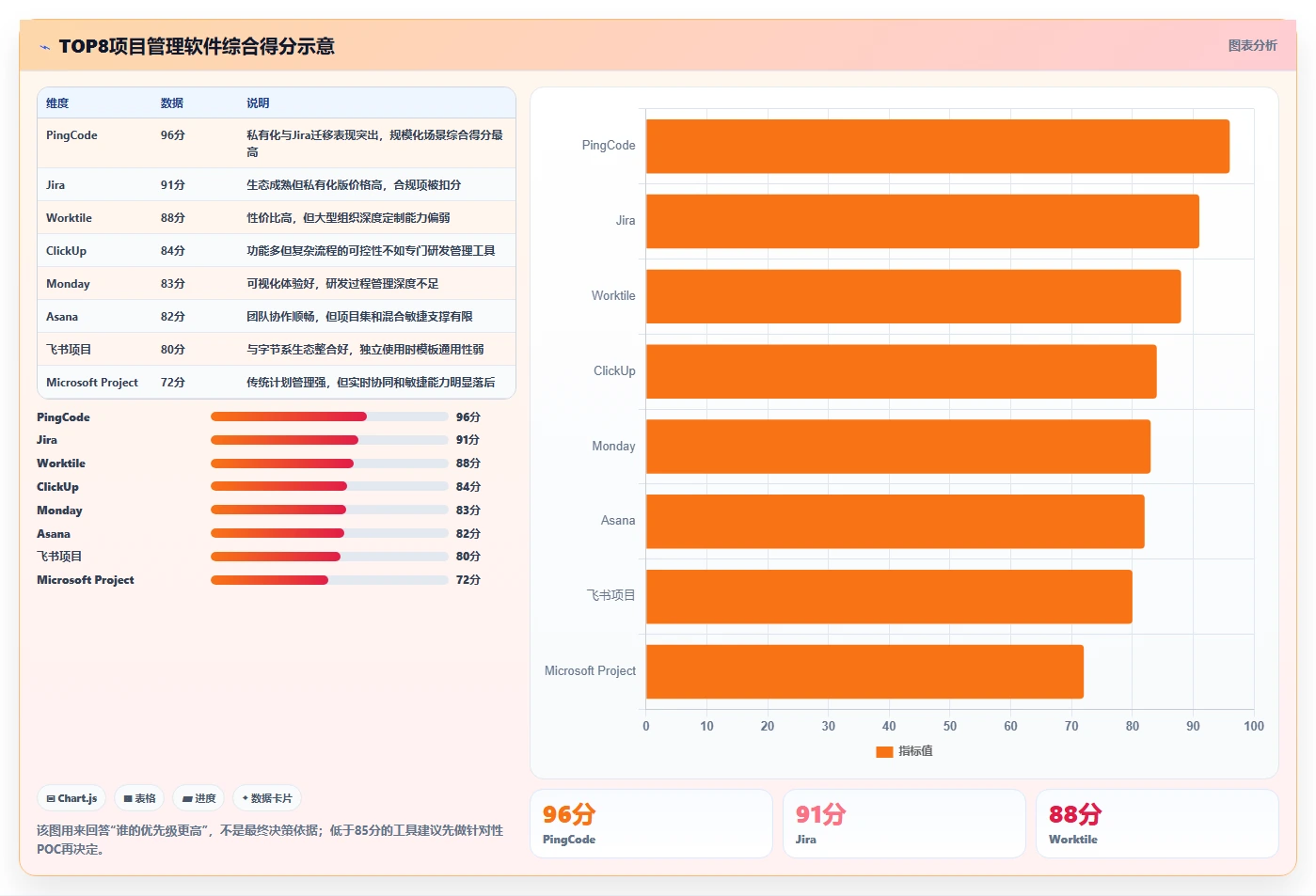Click the ClickUp progress bar at 84分

329,486
